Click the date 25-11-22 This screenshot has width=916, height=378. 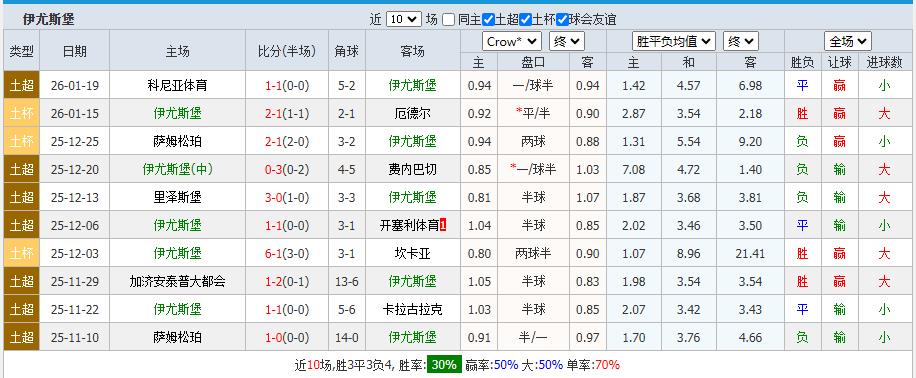[x=74, y=310]
